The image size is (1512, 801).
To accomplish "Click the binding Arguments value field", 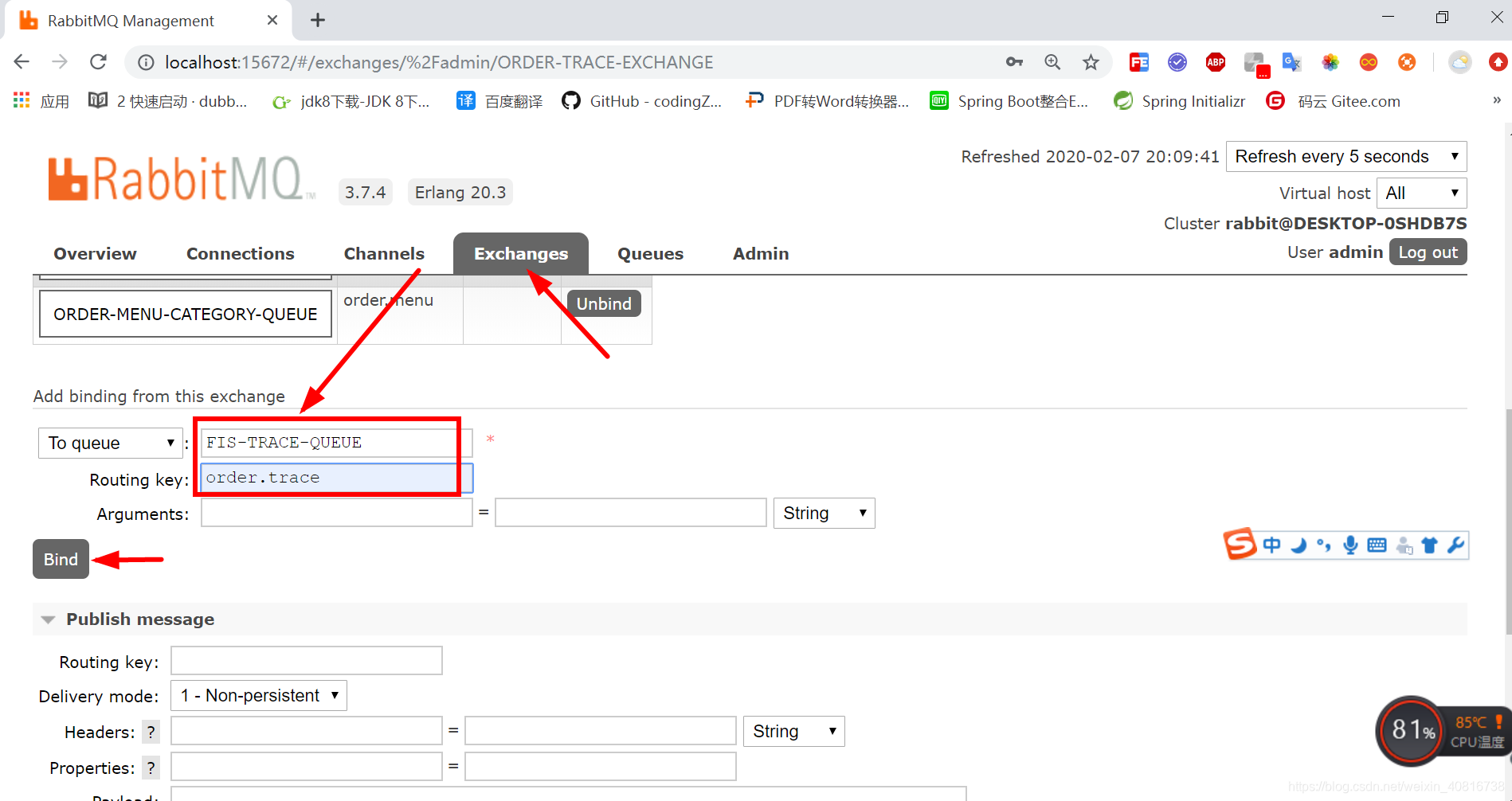I will coord(631,514).
